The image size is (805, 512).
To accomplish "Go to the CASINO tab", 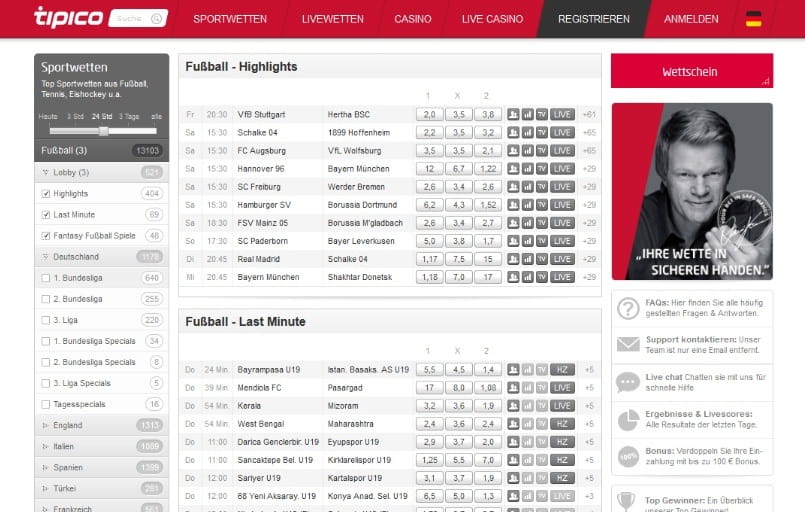I will 412,19.
